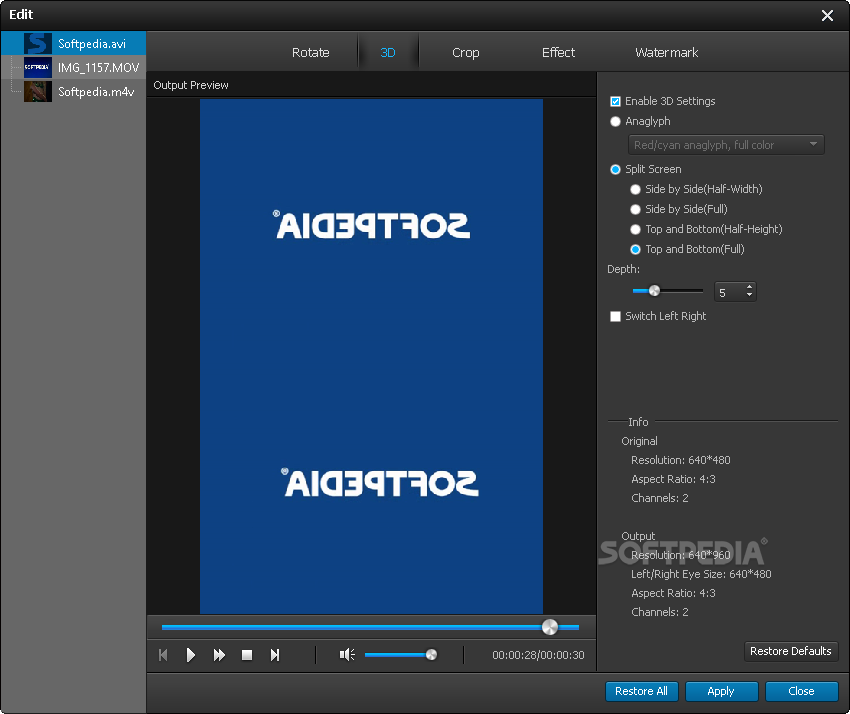The height and width of the screenshot is (714, 850).
Task: Mute audio with speaker icon
Action: pyautogui.click(x=347, y=655)
